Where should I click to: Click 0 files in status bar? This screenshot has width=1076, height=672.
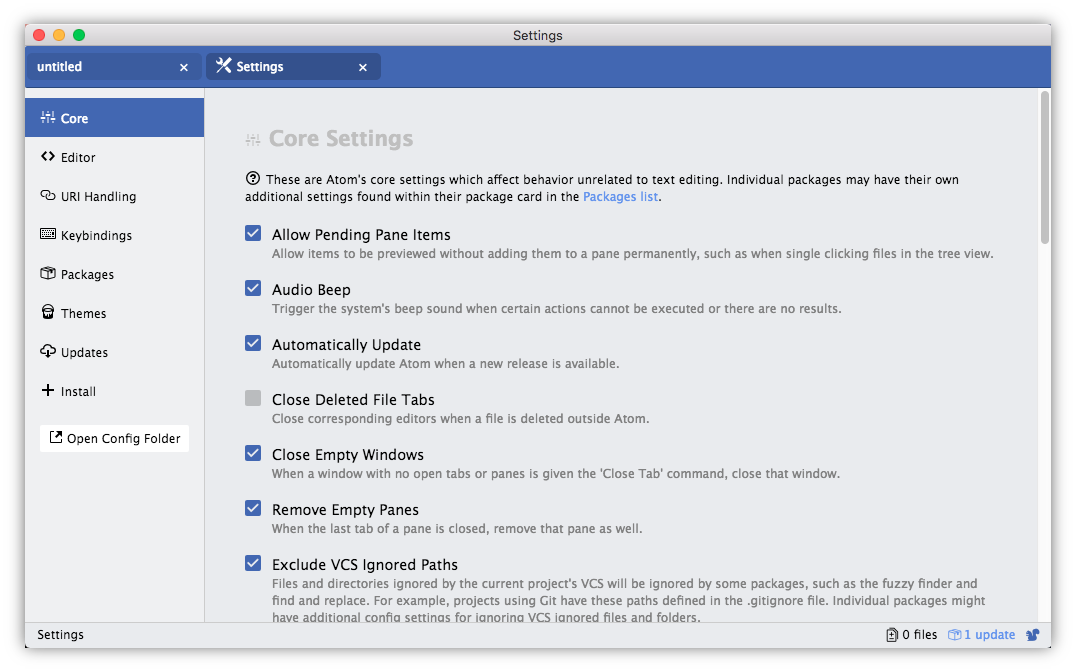coord(911,635)
